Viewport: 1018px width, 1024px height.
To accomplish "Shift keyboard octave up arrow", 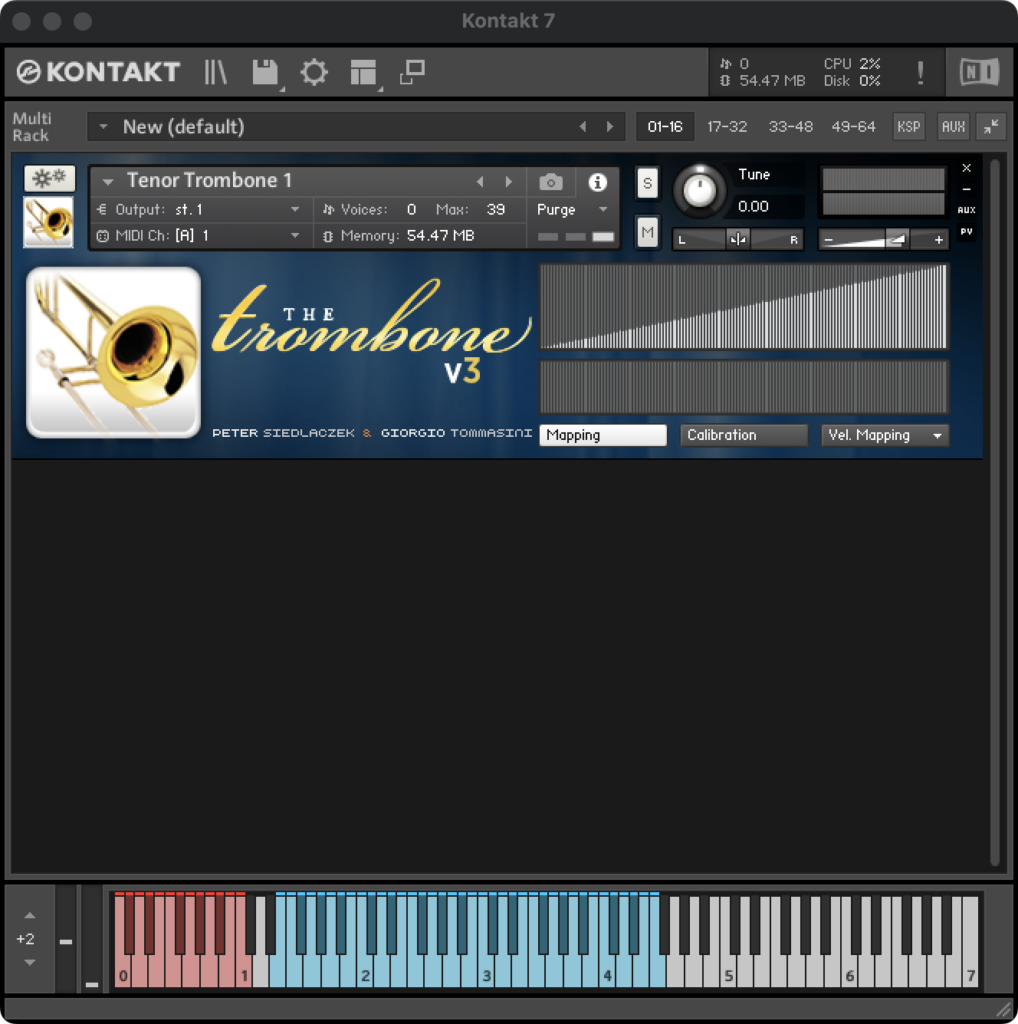I will coord(29,916).
